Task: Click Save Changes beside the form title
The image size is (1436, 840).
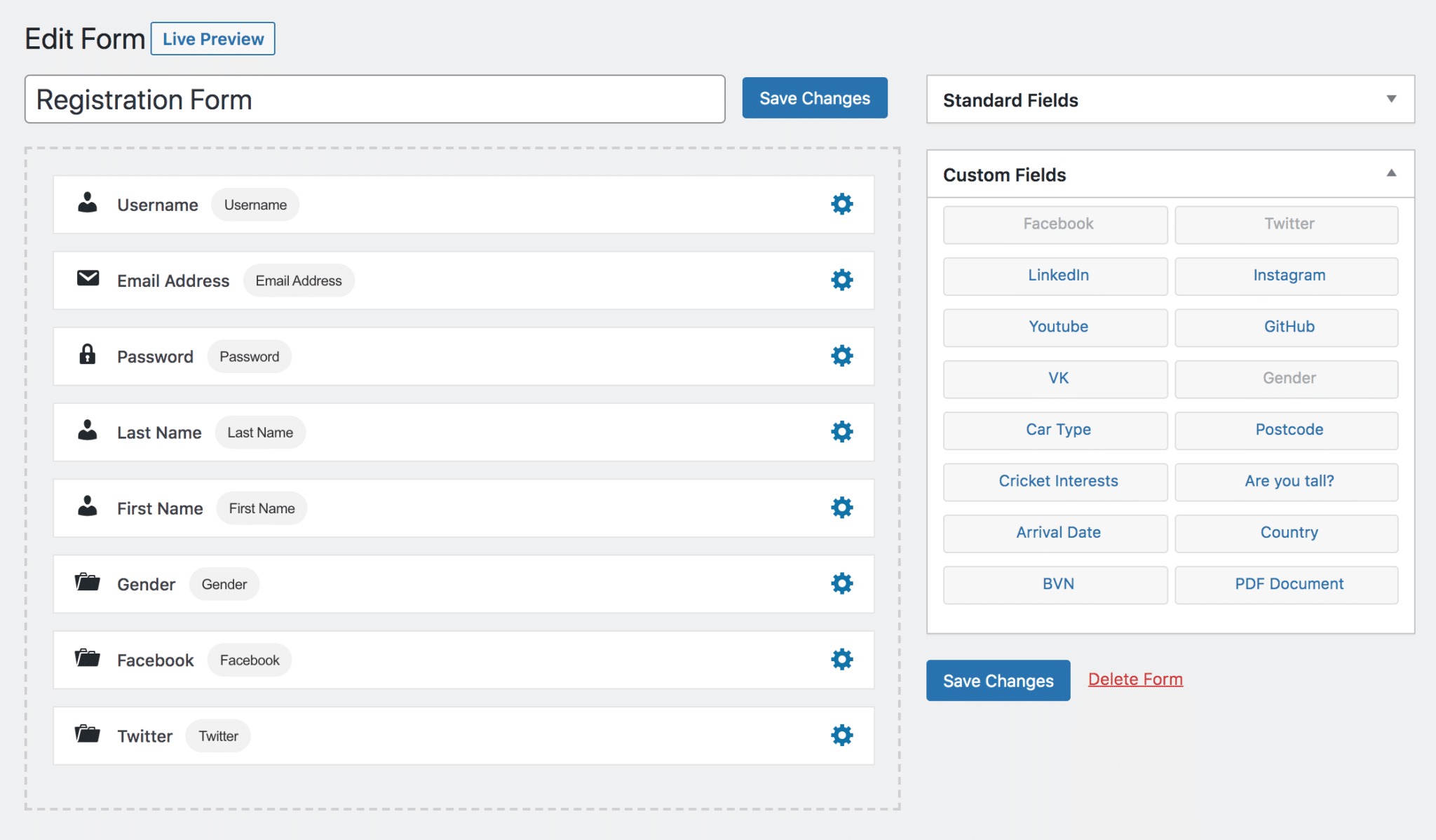Action: tap(815, 98)
